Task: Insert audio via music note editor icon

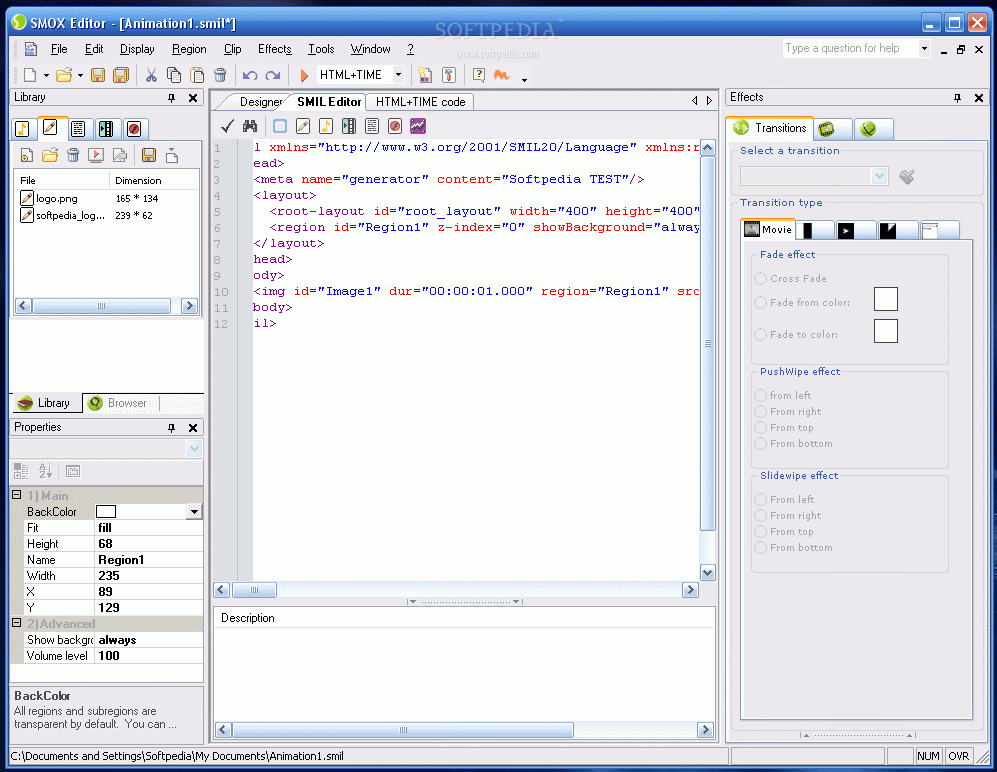Action: pos(326,126)
